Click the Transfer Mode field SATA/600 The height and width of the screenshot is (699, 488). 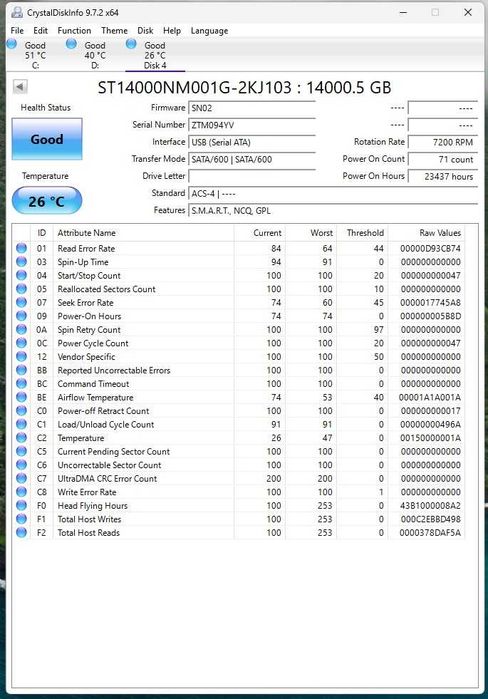click(x=252, y=159)
